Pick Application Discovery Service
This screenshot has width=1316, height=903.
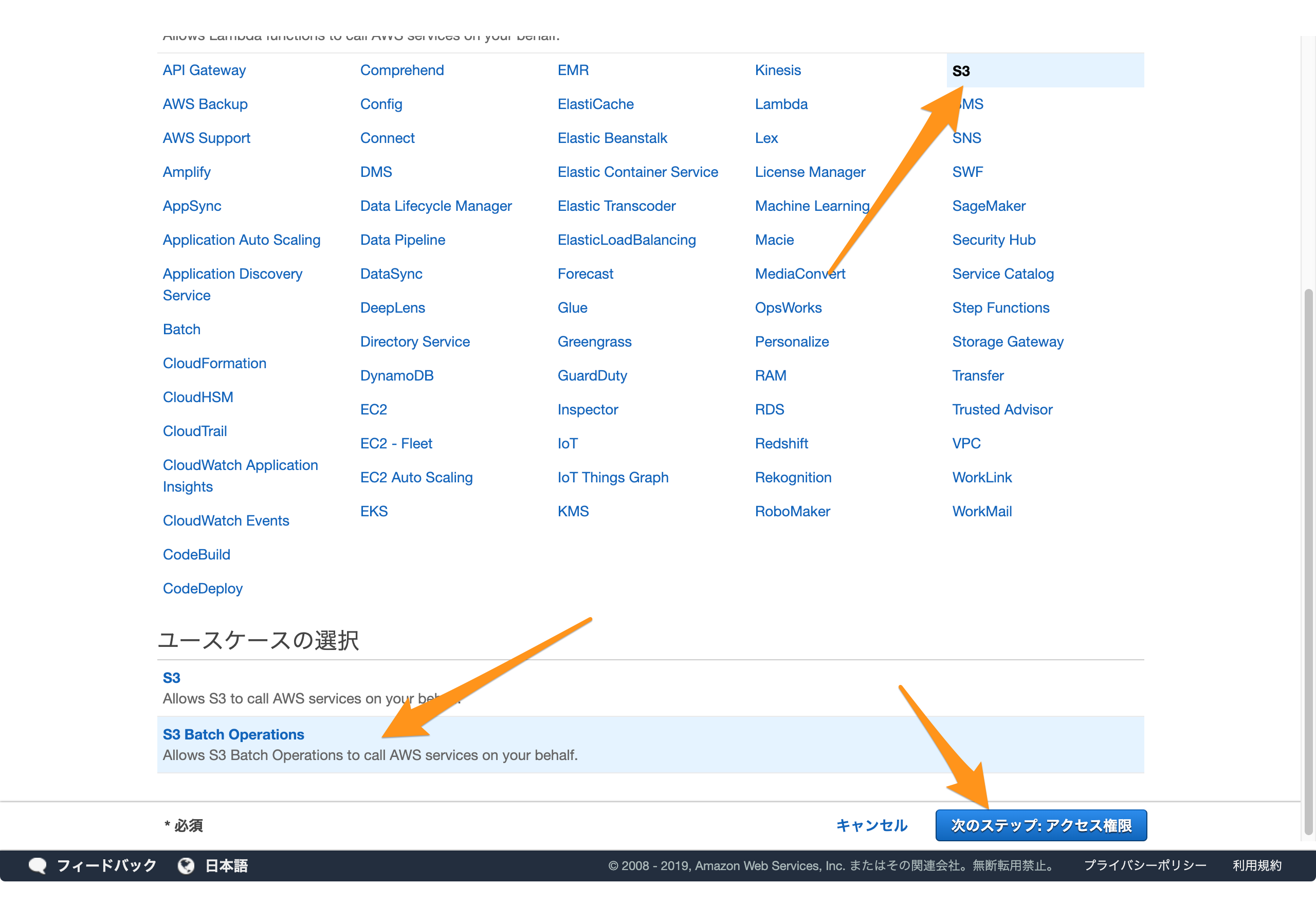(x=232, y=284)
